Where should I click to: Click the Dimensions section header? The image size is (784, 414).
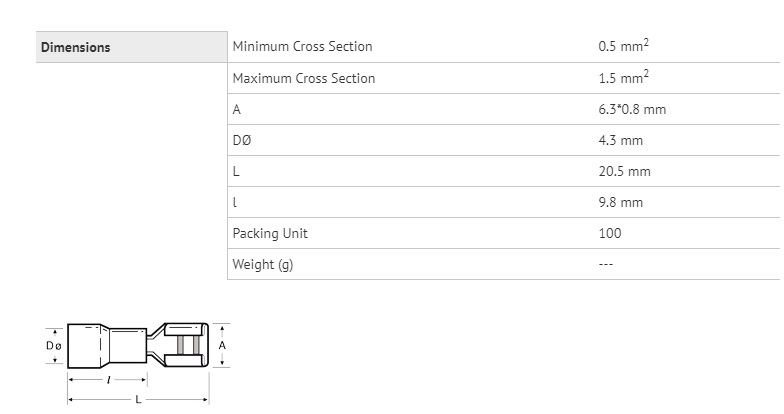(x=76, y=48)
